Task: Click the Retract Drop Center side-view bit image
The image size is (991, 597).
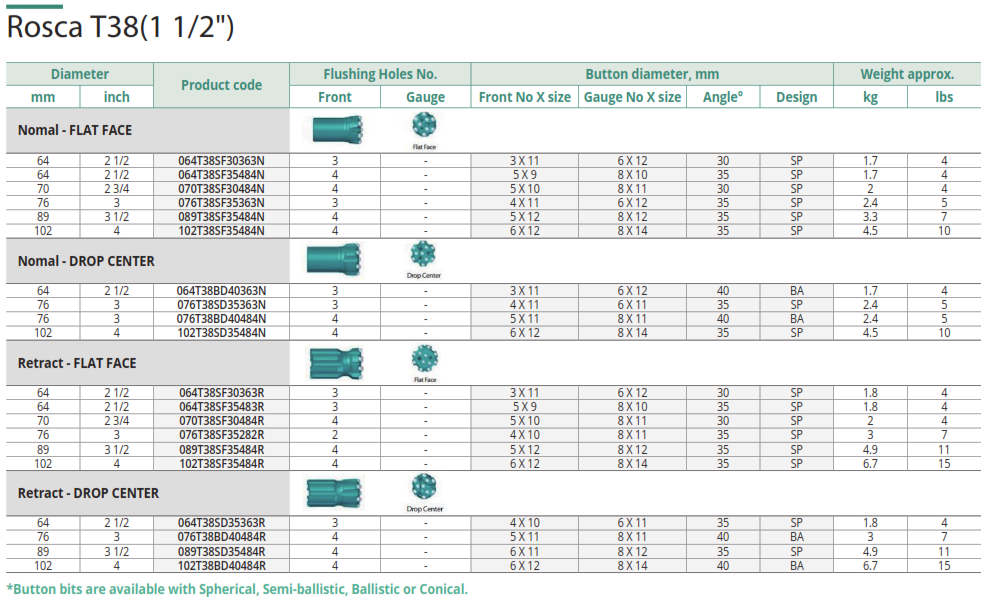Action: (334, 493)
